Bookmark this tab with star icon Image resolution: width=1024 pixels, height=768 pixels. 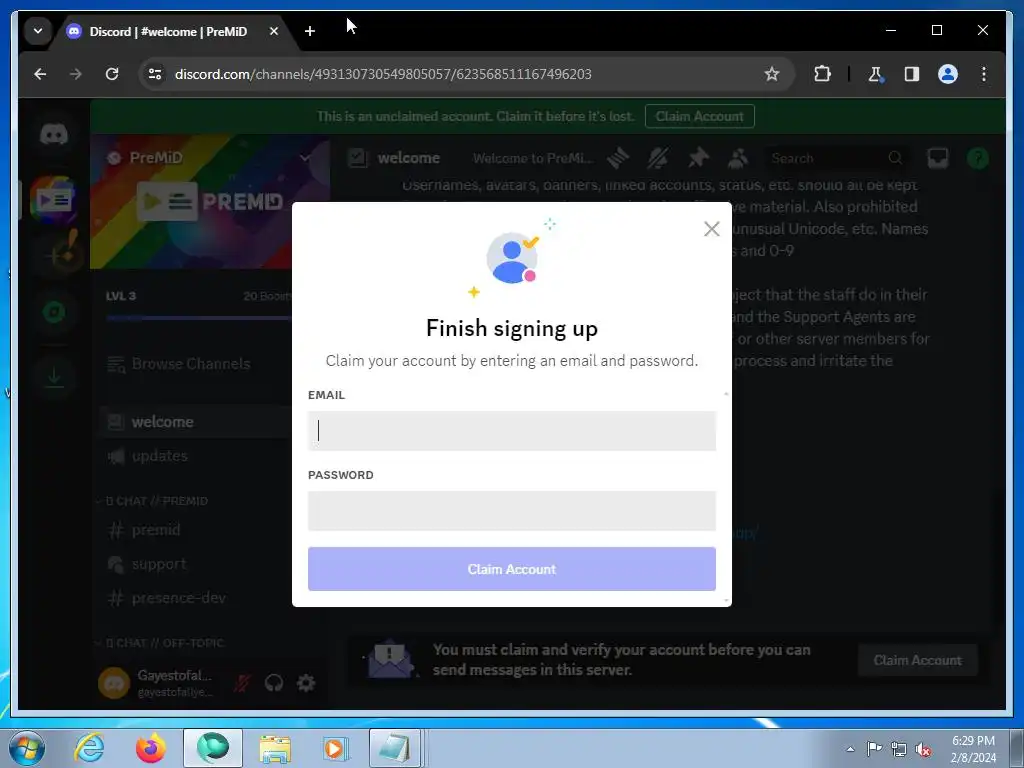click(x=771, y=74)
